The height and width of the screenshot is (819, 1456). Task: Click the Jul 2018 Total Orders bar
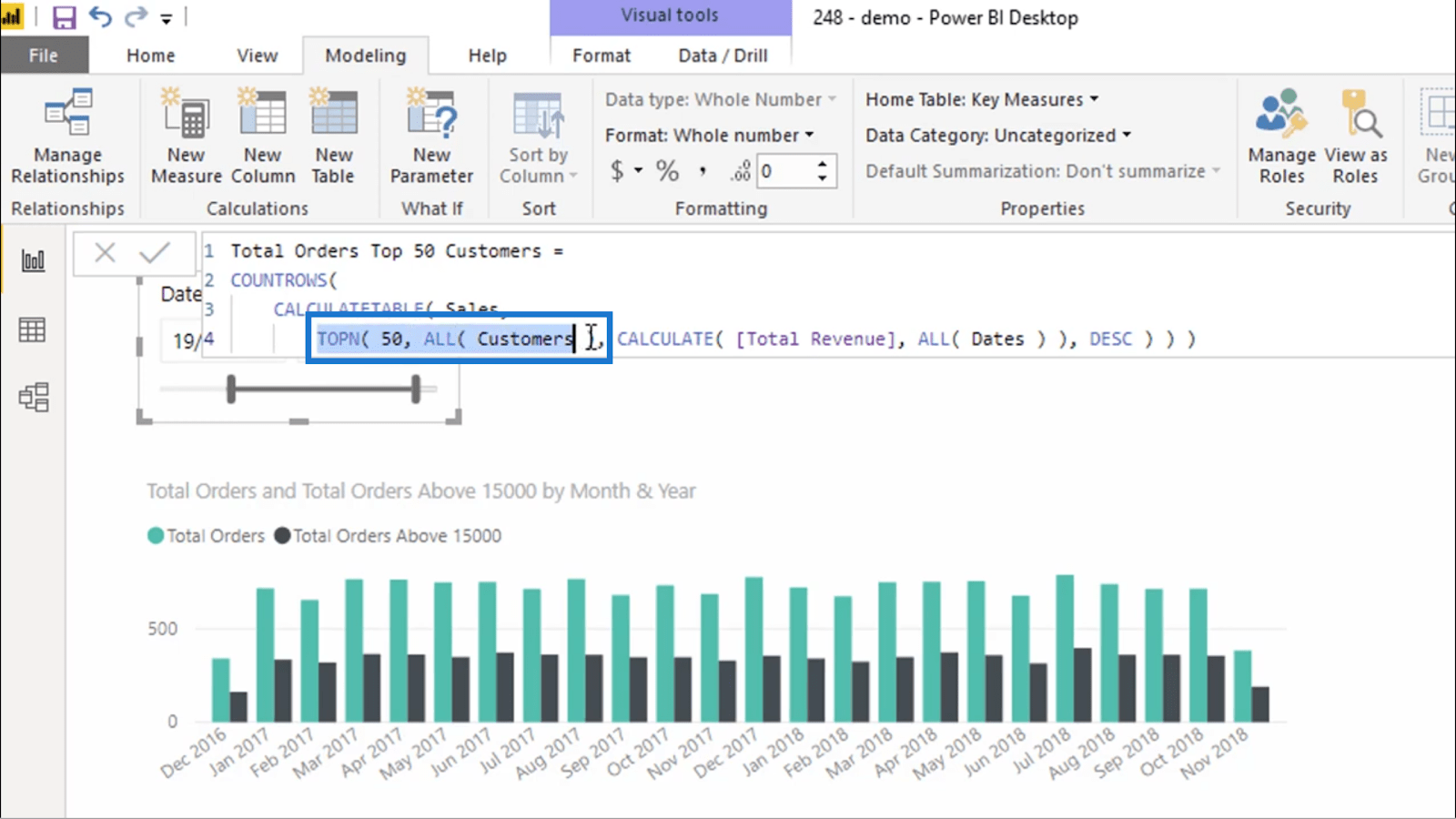point(1065,648)
